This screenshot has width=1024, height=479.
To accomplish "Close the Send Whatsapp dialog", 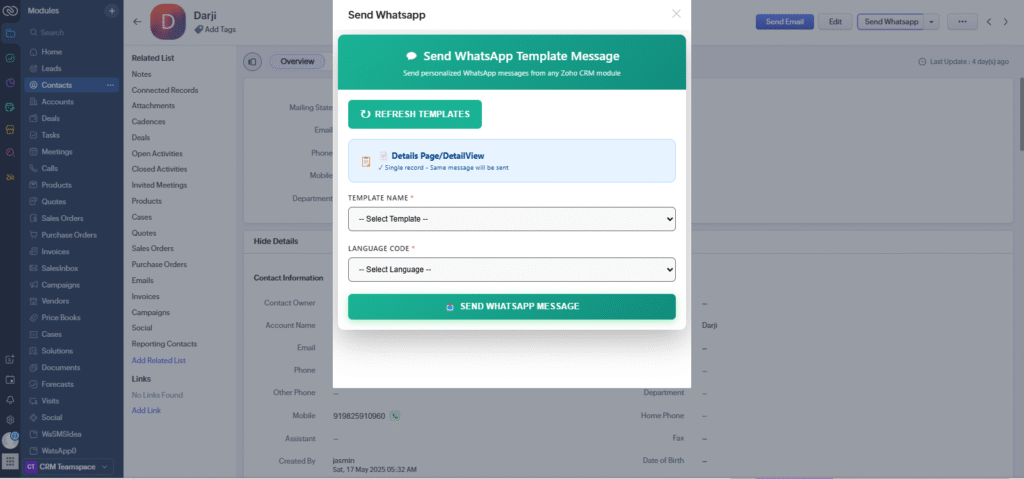I will [x=676, y=14].
